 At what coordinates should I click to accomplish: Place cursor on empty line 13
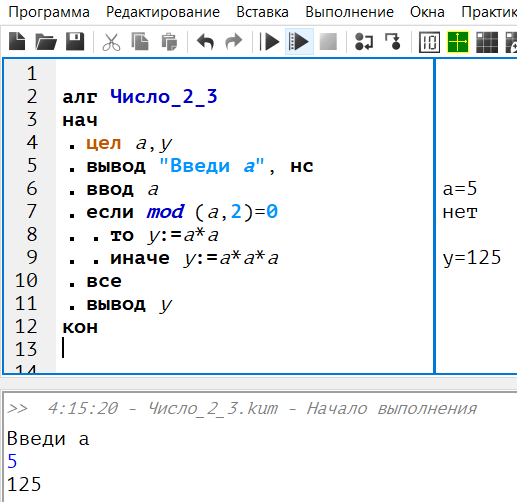point(245,349)
